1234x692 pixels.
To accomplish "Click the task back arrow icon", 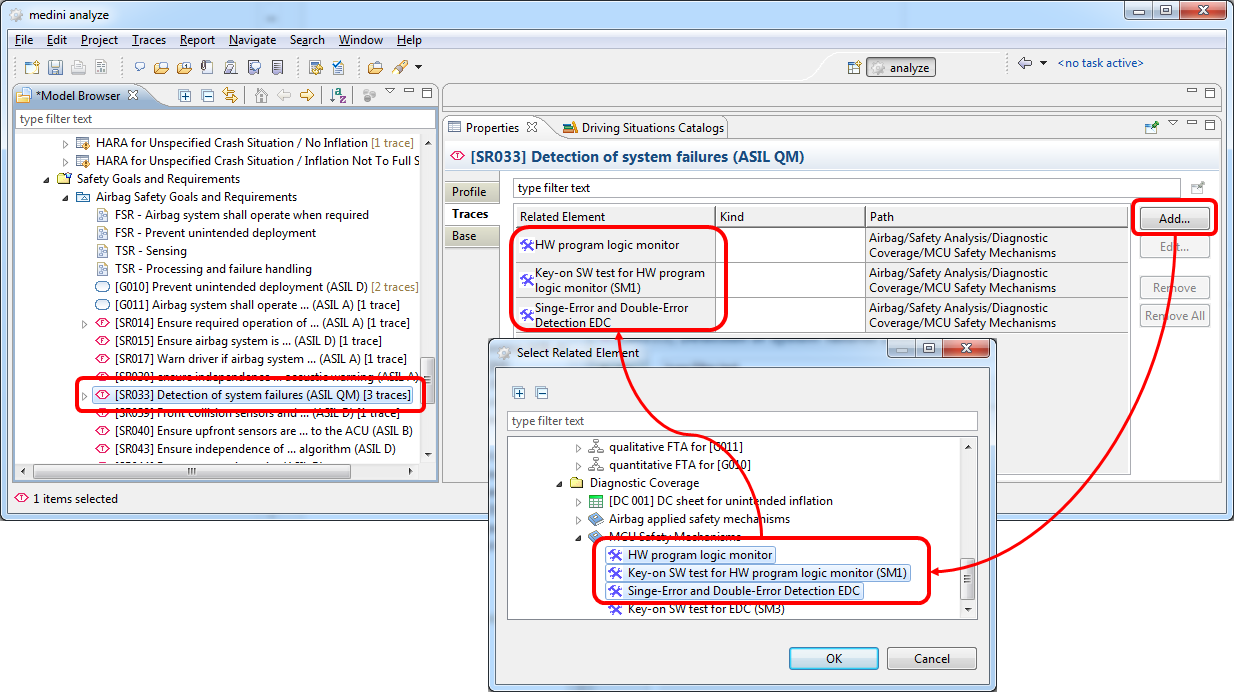I will pyautogui.click(x=1025, y=63).
